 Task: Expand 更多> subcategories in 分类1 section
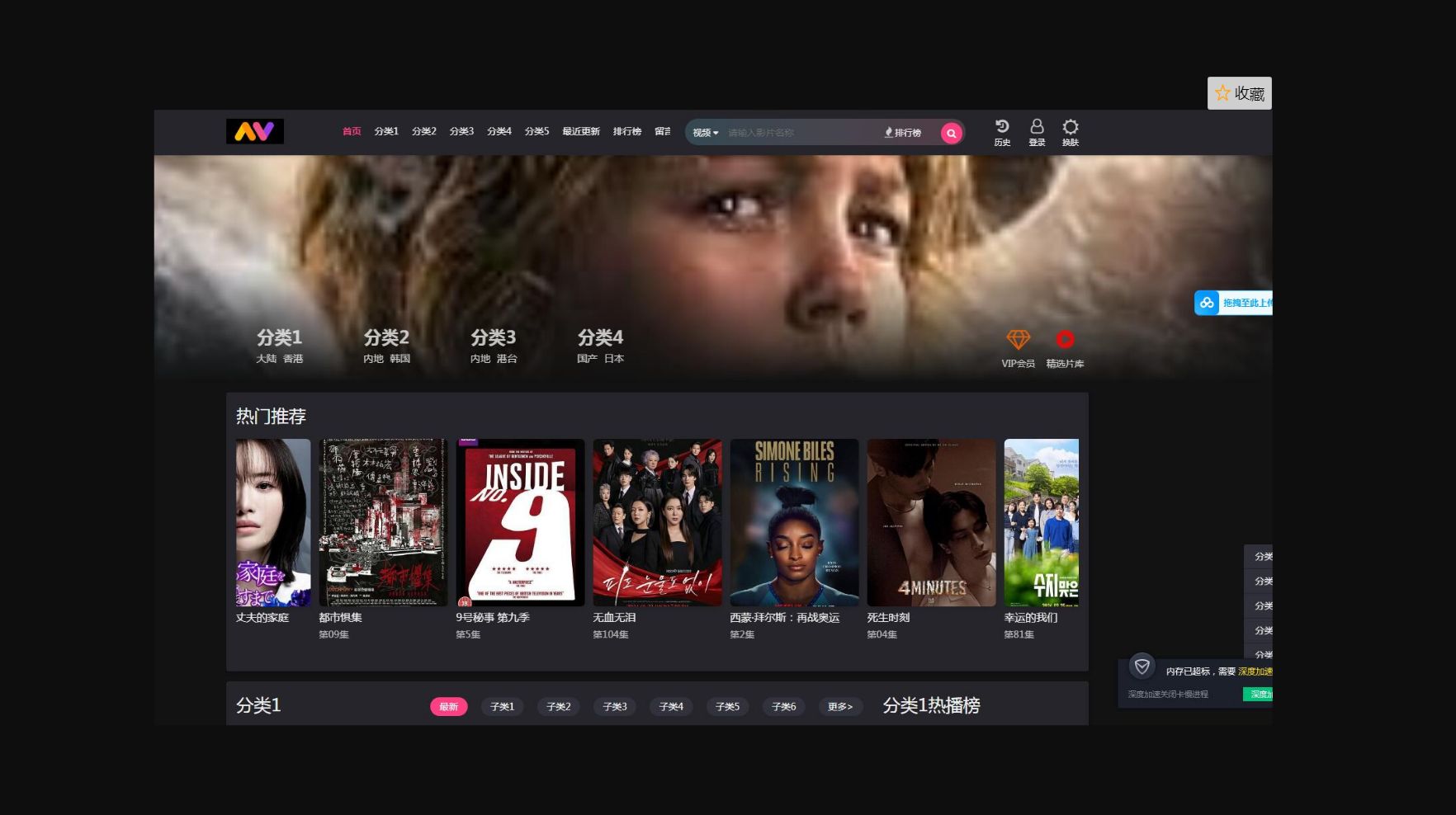click(x=839, y=707)
